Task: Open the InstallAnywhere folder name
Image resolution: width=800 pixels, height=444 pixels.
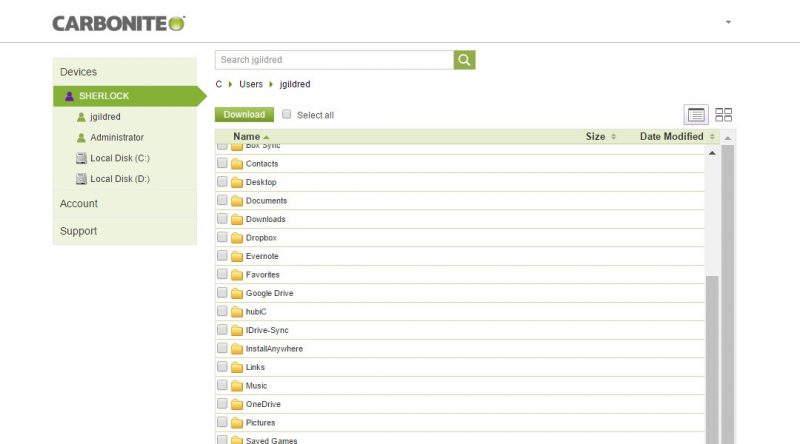Action: pos(274,349)
